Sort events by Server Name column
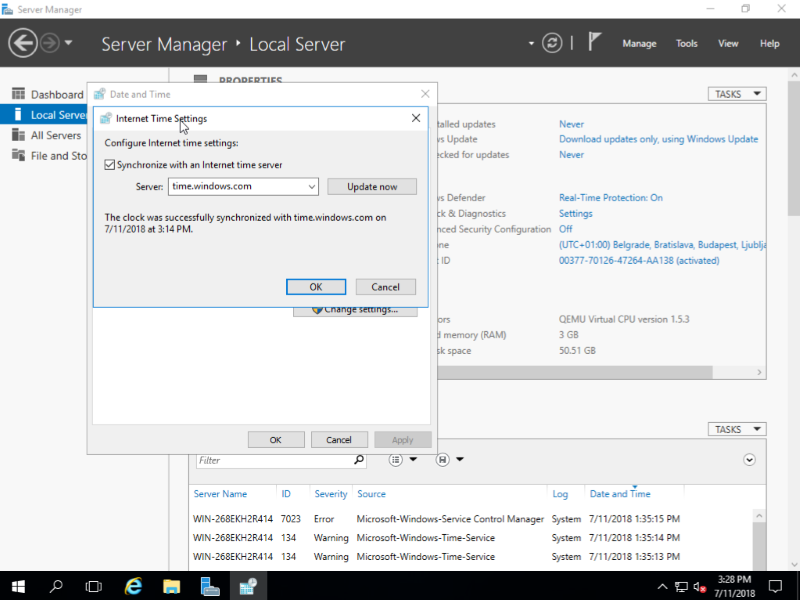The height and width of the screenshot is (600, 800). click(x=220, y=494)
